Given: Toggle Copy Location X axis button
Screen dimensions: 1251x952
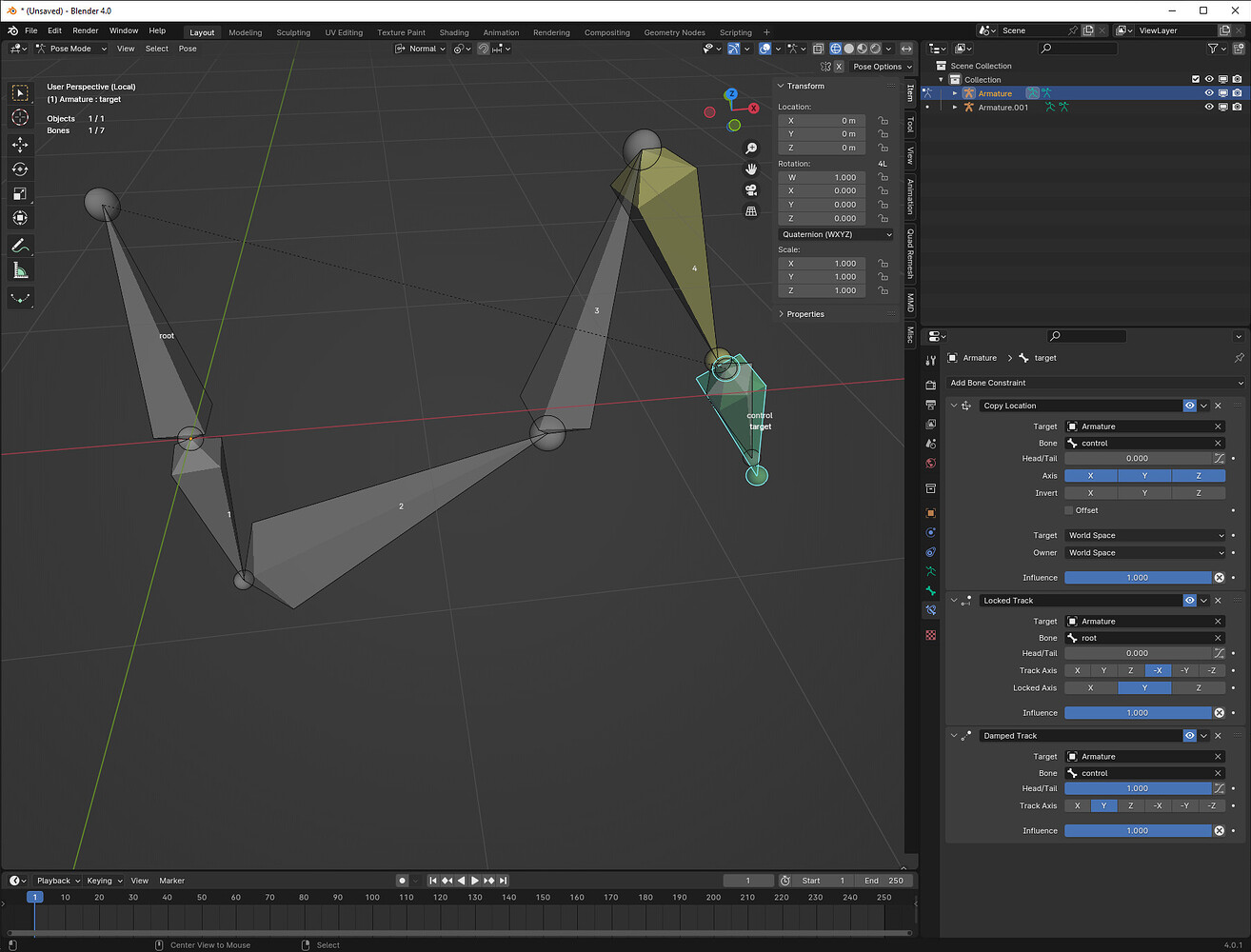Looking at the screenshot, I should click(x=1090, y=476).
